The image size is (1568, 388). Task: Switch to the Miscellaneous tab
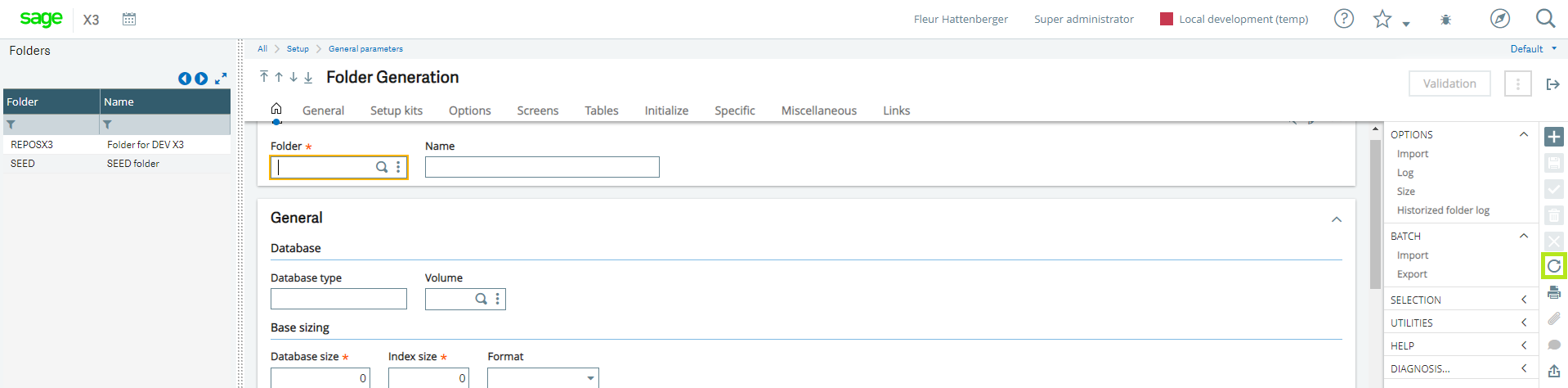click(818, 111)
